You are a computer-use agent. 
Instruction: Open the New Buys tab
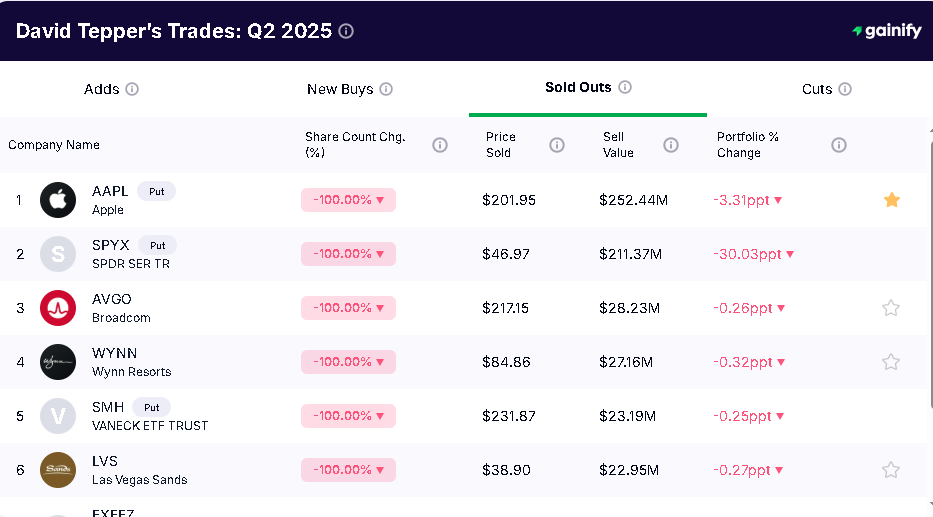[340, 89]
